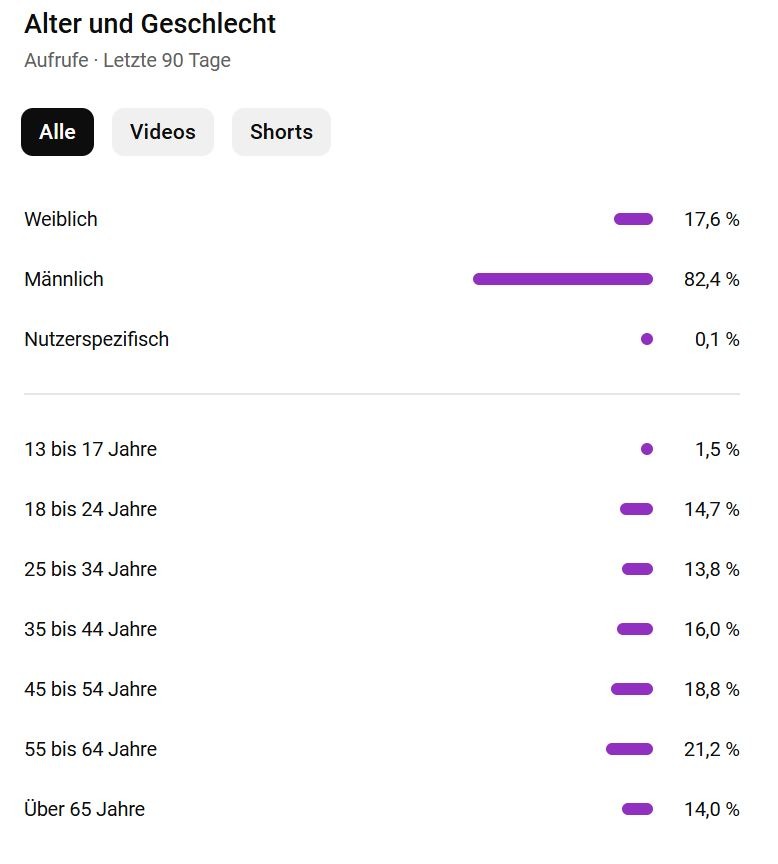Click the 25 bis 34 Jahre bar
Screen dimensions: 778x864
coord(637,569)
